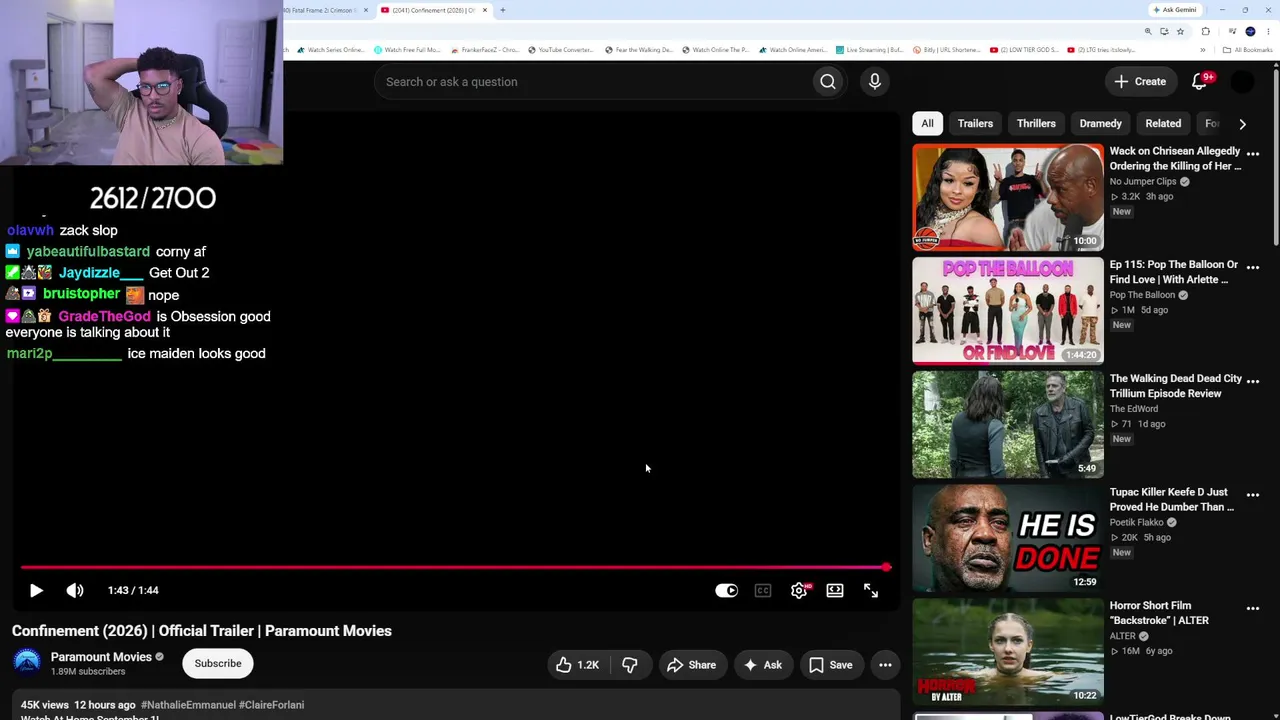Toggle closed captions CC button
1280x720 pixels.
click(763, 591)
